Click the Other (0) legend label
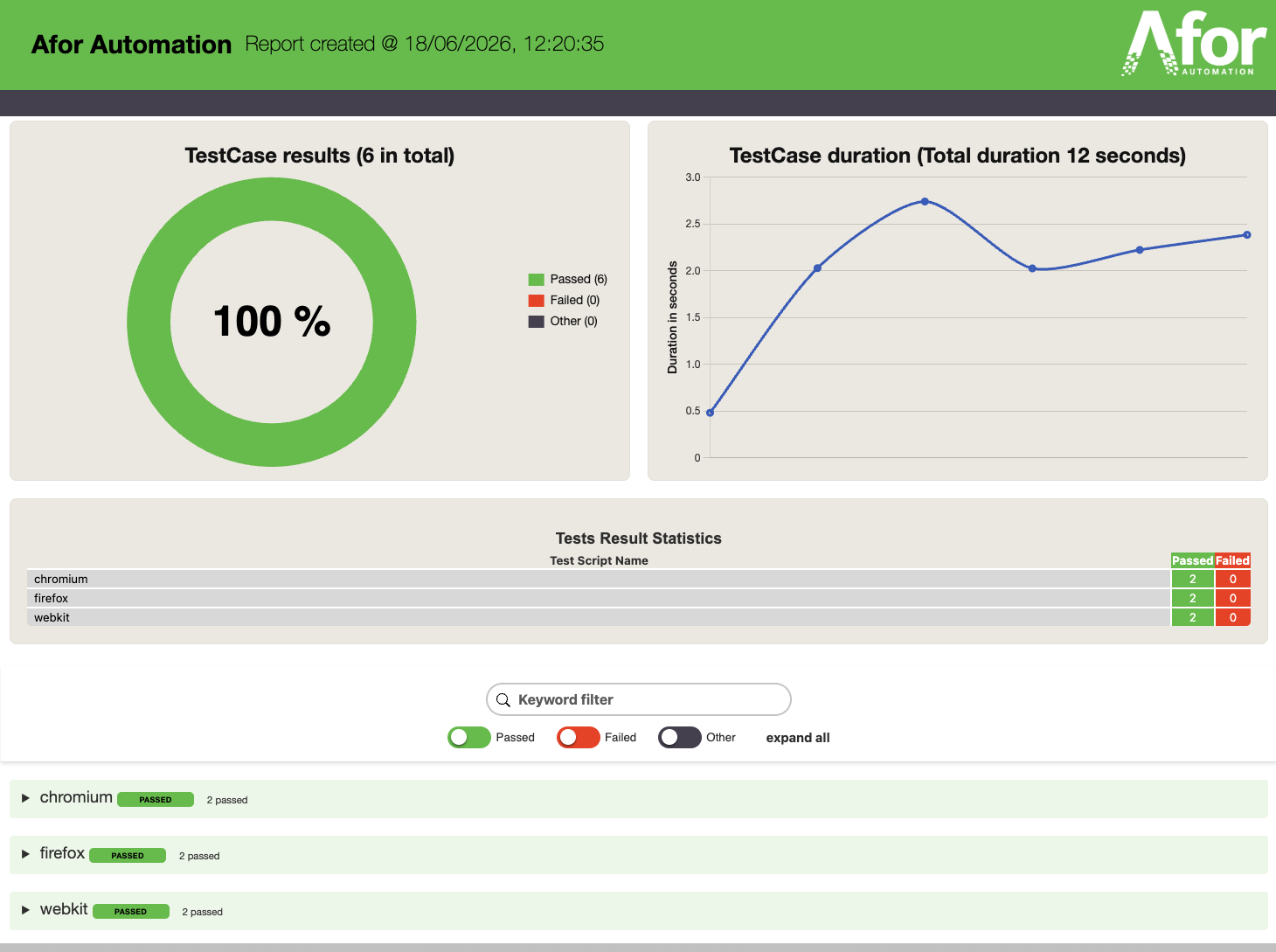 coord(574,322)
